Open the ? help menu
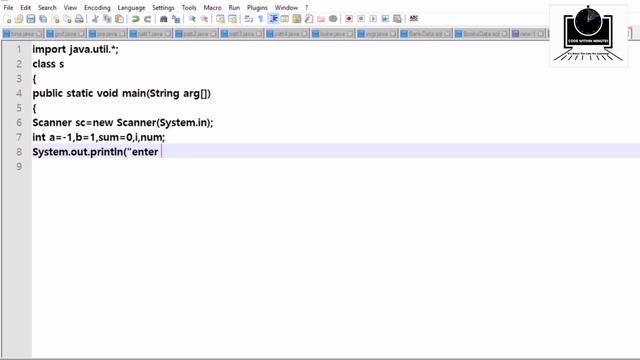This screenshot has width=640, height=360. coord(307,8)
